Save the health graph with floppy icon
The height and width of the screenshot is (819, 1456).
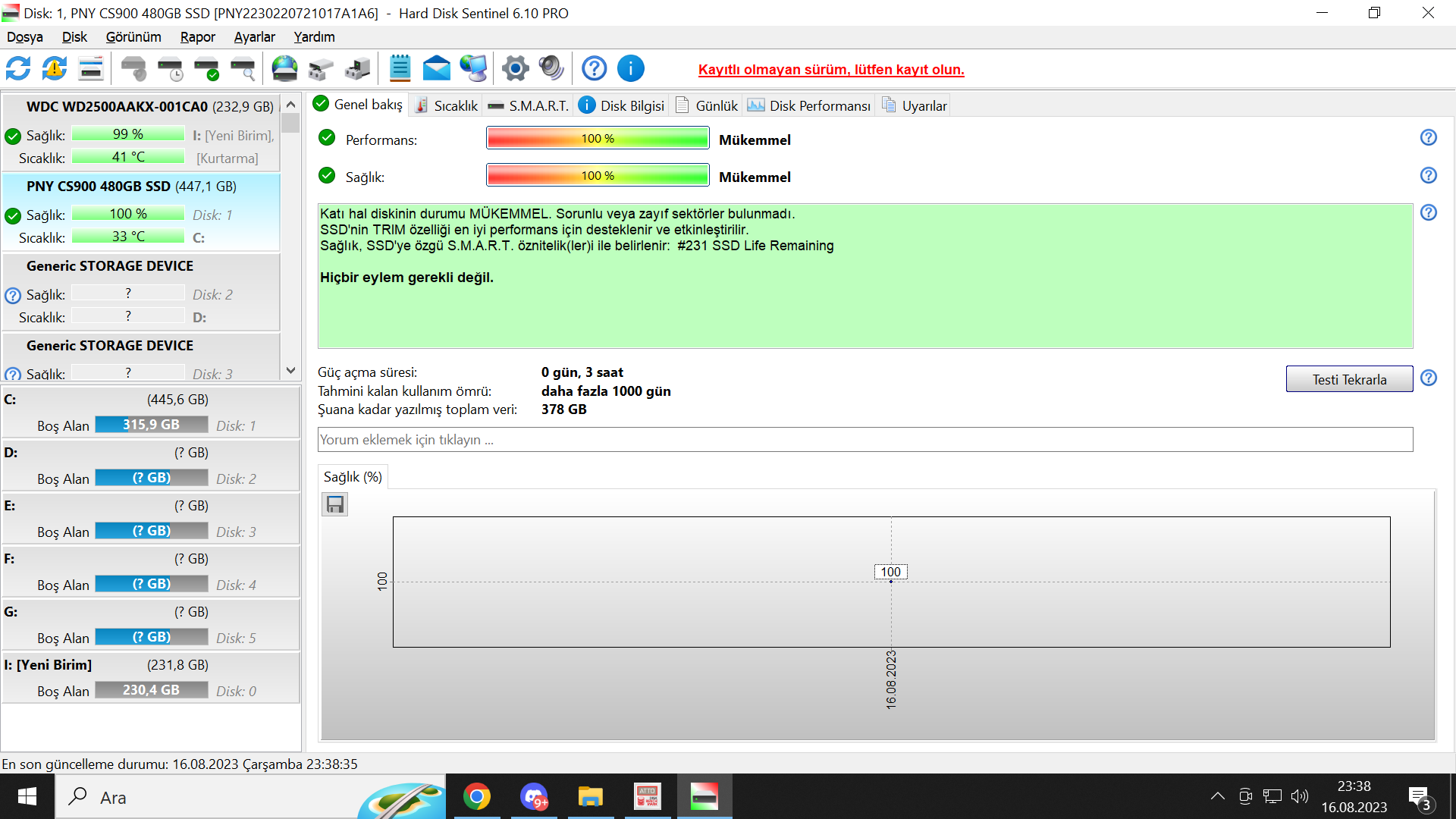pos(334,504)
